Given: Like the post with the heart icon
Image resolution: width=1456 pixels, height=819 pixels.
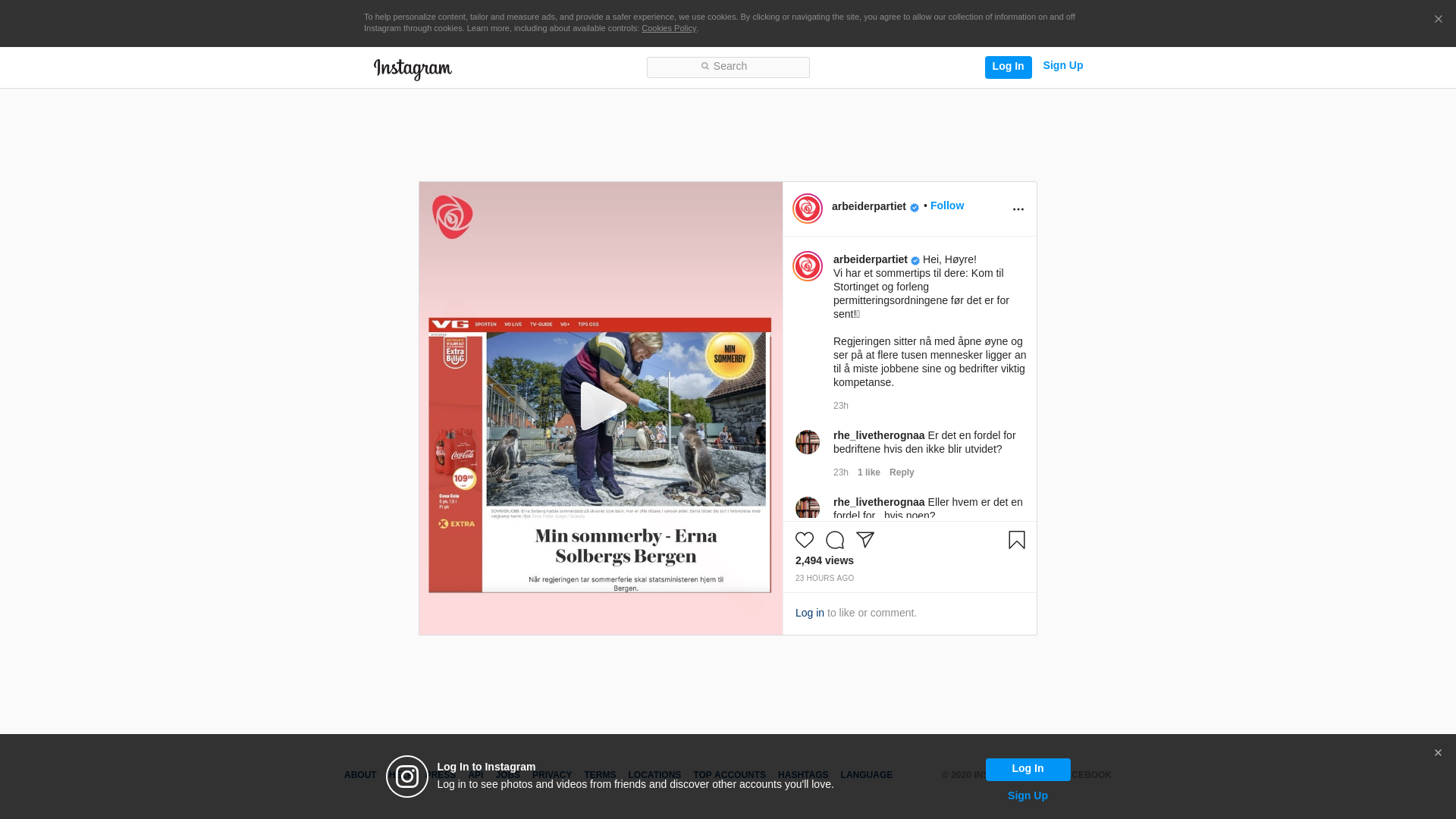Looking at the screenshot, I should tap(805, 540).
